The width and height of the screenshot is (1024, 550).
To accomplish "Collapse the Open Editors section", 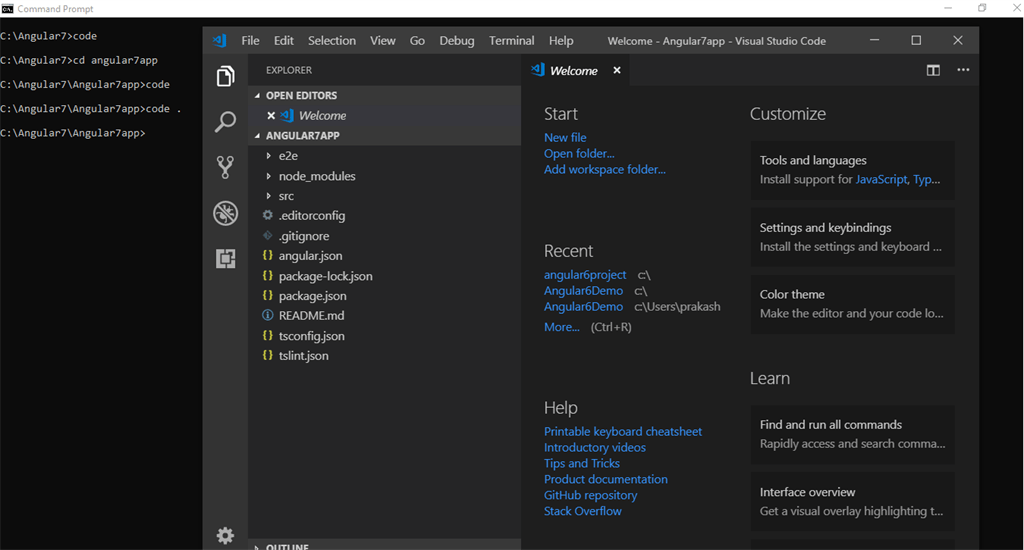I will click(x=257, y=95).
